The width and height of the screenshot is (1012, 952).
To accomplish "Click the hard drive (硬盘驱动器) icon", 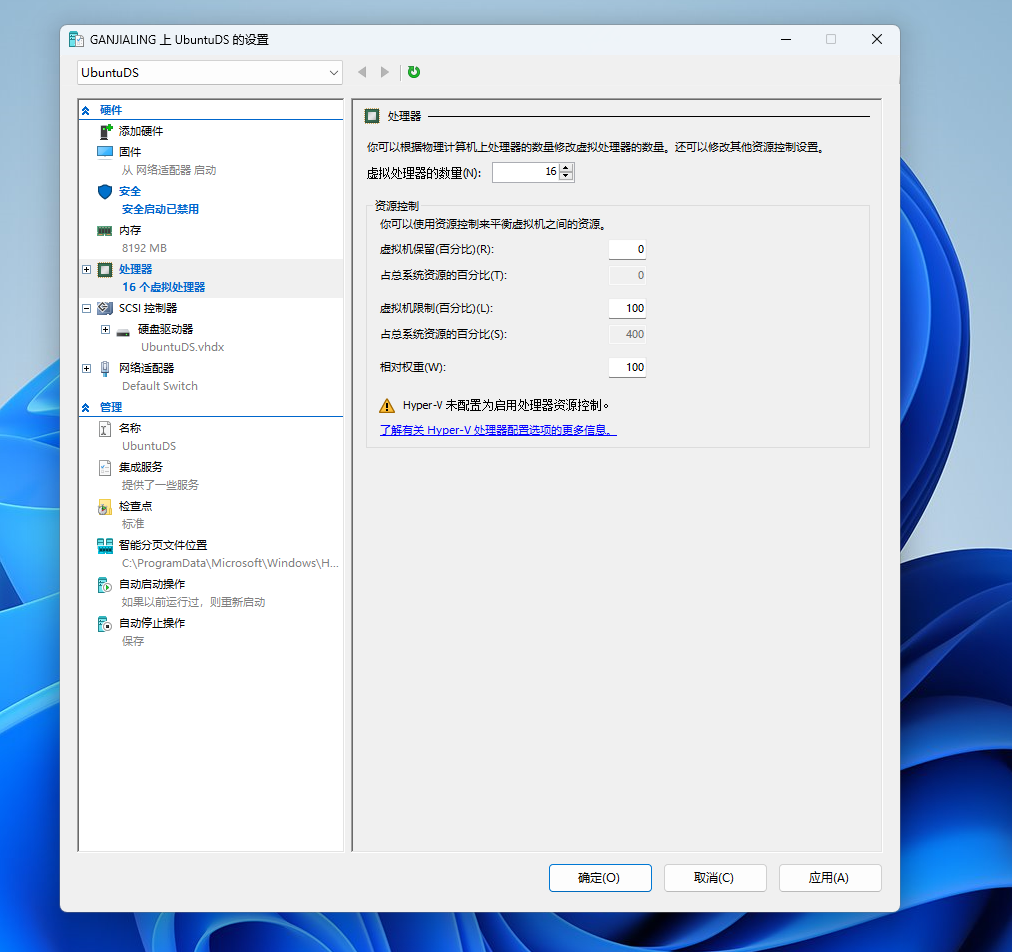I will [123, 331].
